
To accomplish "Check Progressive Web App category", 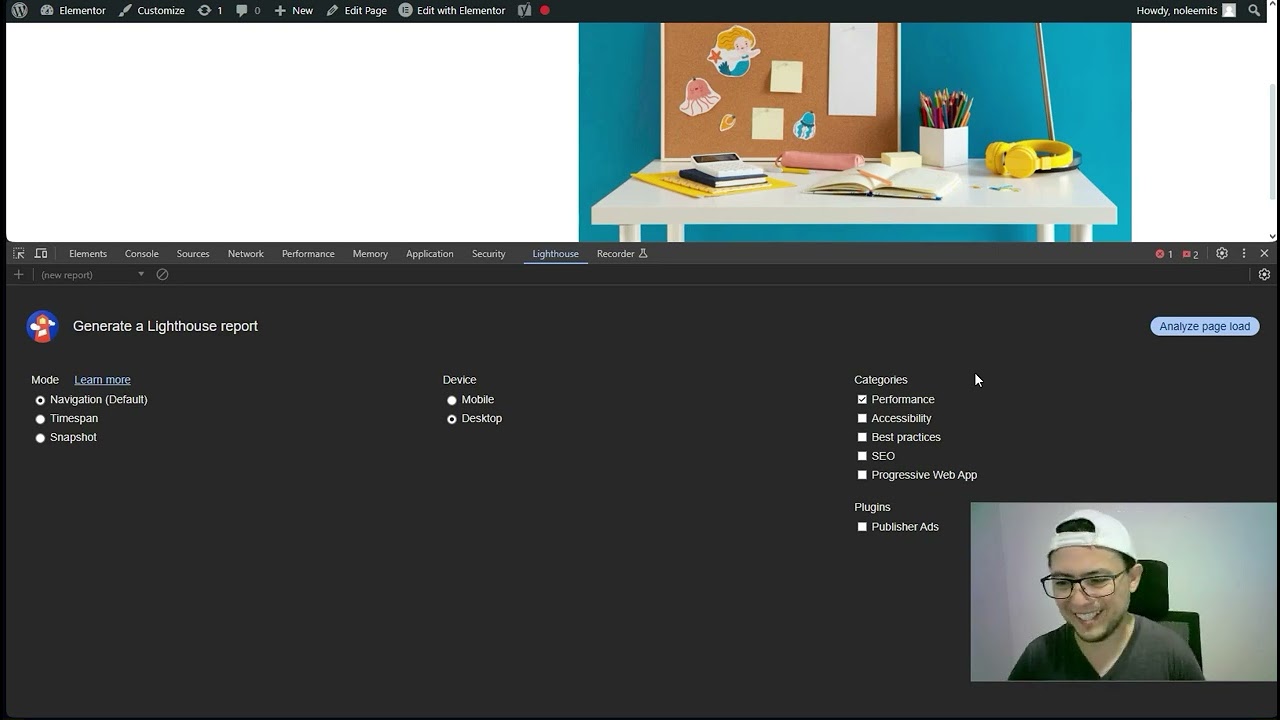I will 862,475.
